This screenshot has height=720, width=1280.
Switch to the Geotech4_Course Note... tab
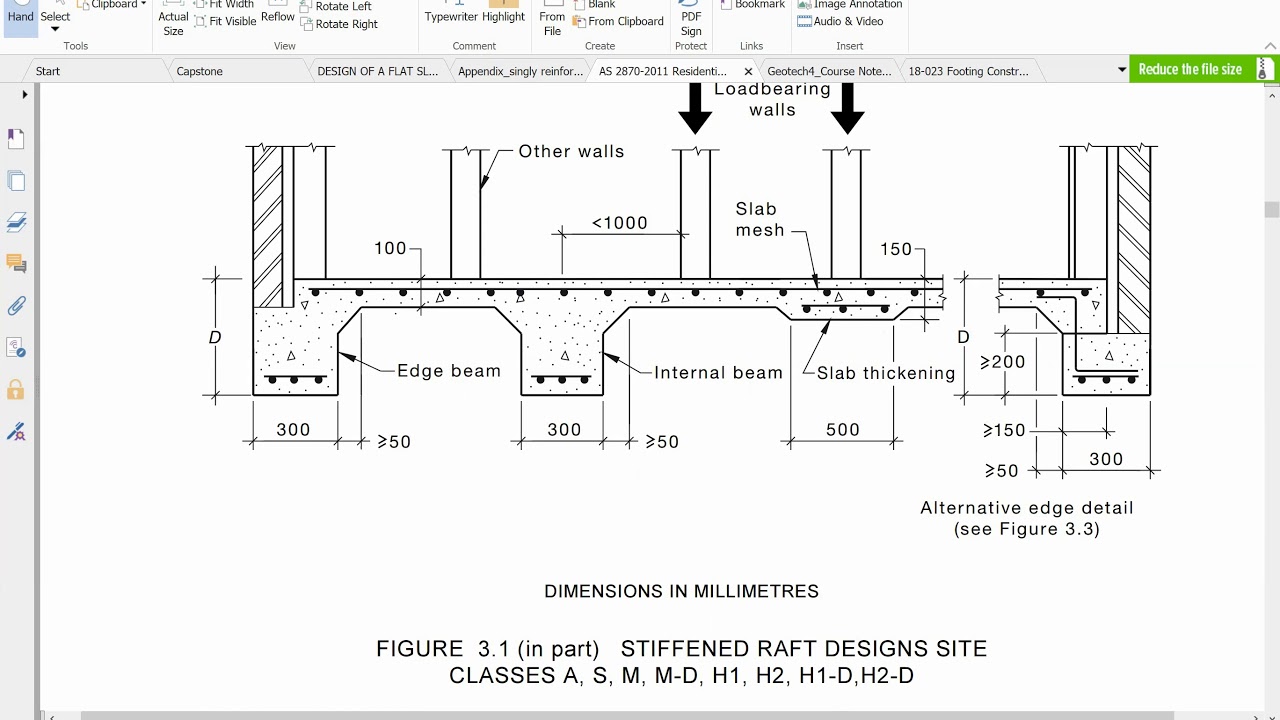click(x=829, y=71)
